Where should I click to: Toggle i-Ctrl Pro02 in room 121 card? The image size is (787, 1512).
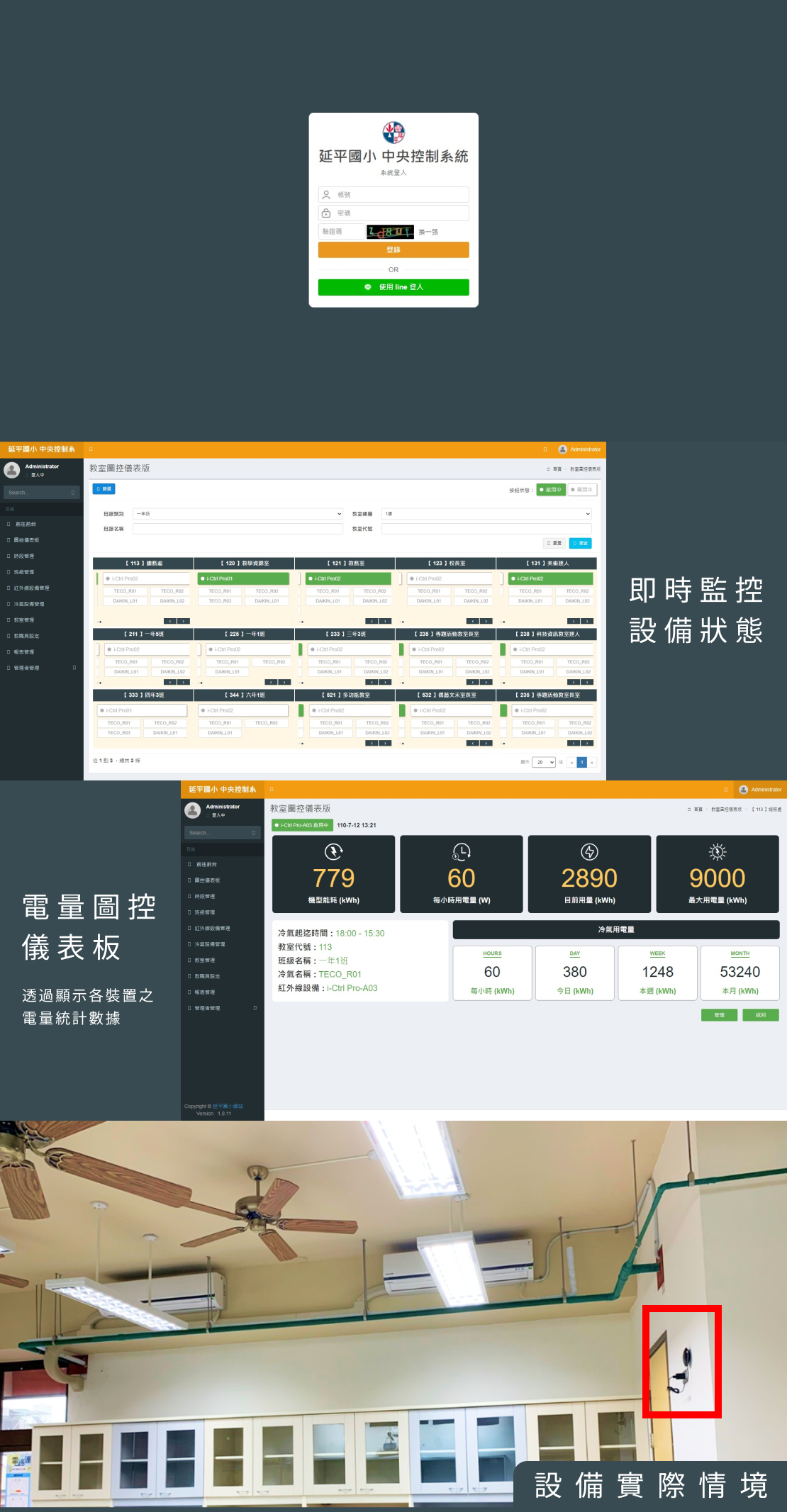point(348,578)
